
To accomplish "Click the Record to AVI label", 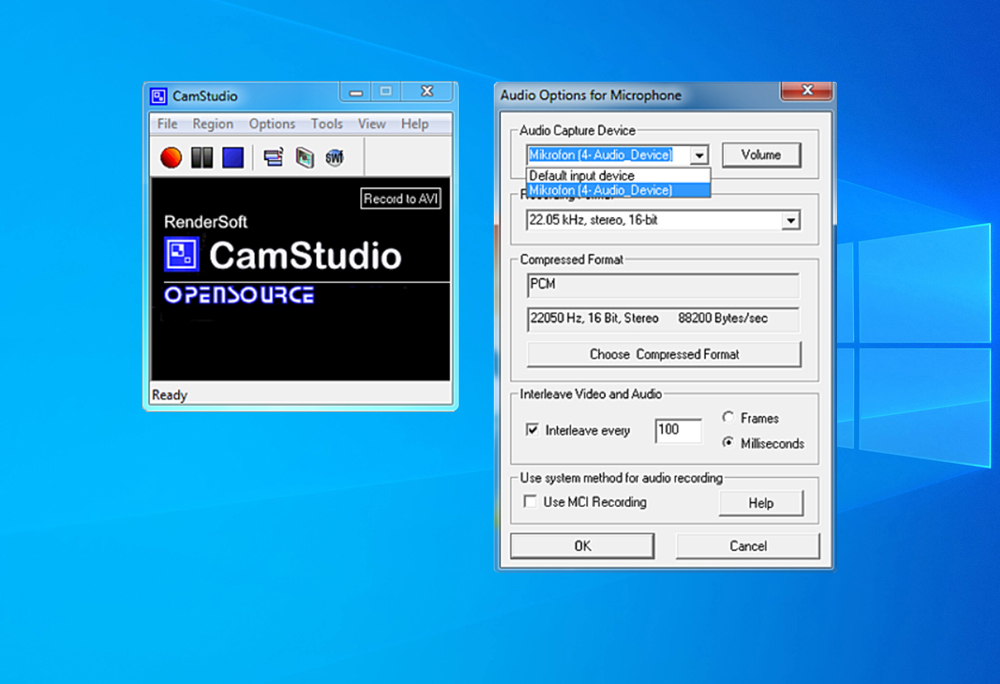I will tap(401, 199).
